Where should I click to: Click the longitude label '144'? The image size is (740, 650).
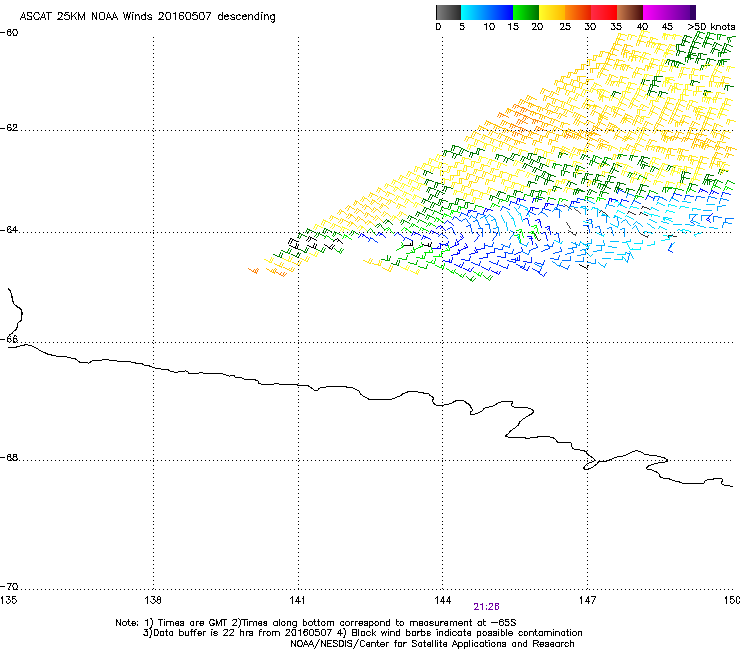442,600
